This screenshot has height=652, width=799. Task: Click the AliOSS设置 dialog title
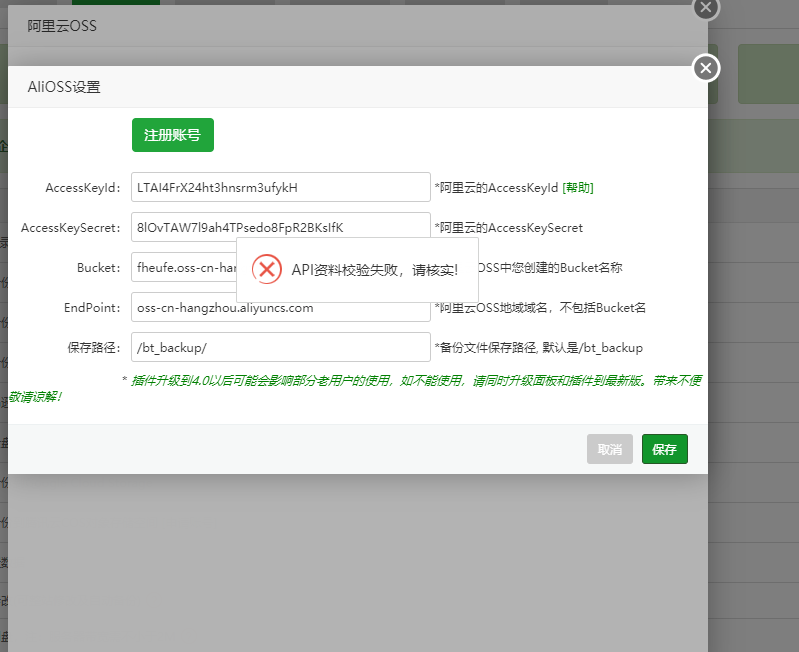click(x=64, y=87)
